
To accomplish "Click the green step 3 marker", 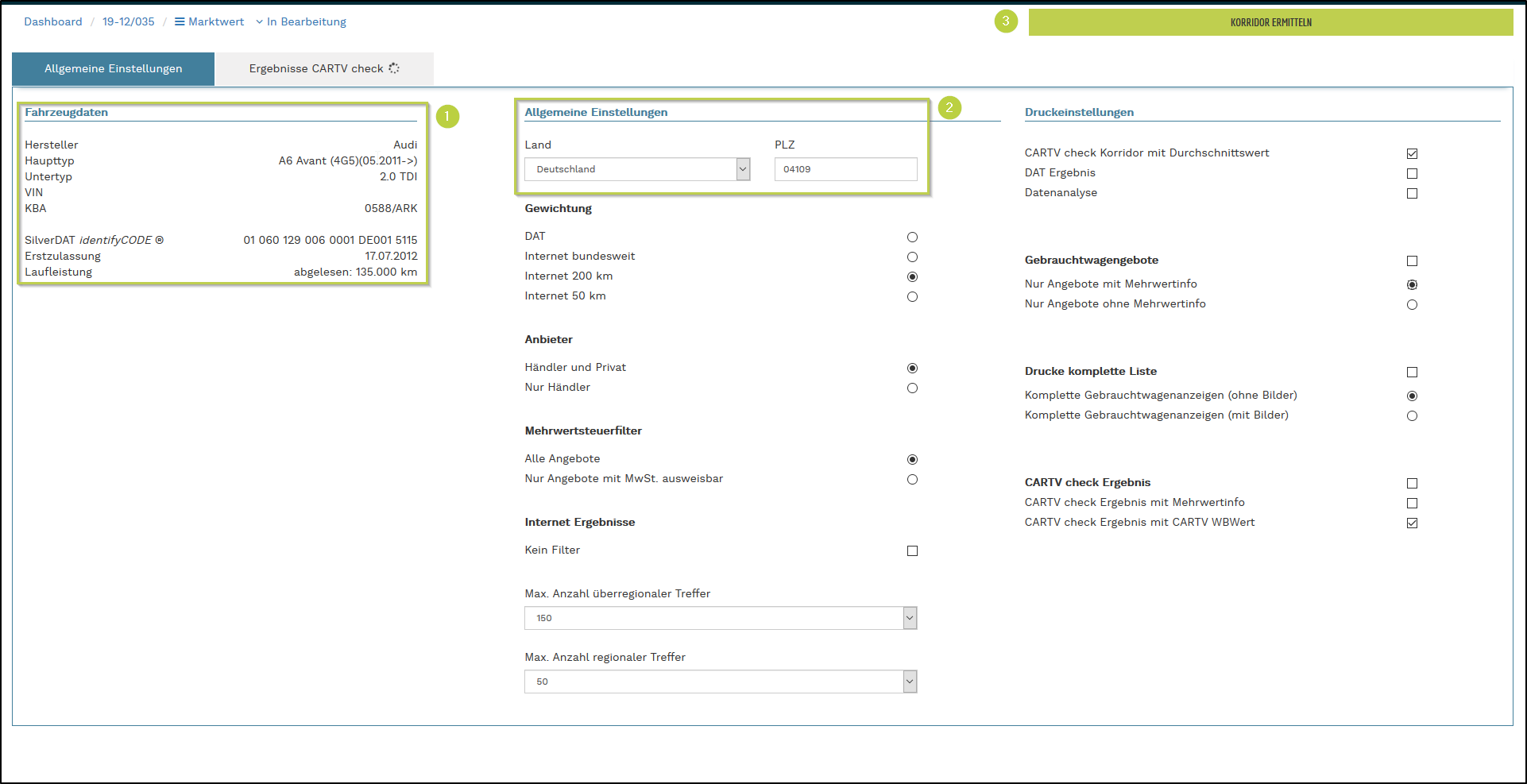I will (x=1006, y=21).
